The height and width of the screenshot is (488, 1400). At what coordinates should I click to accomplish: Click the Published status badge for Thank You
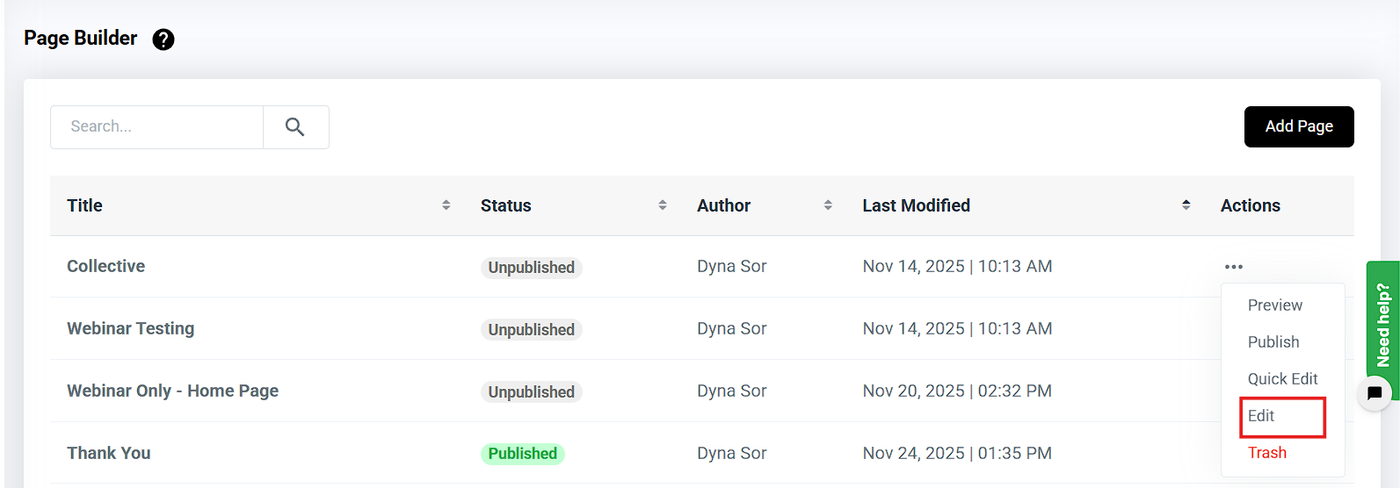click(x=522, y=454)
